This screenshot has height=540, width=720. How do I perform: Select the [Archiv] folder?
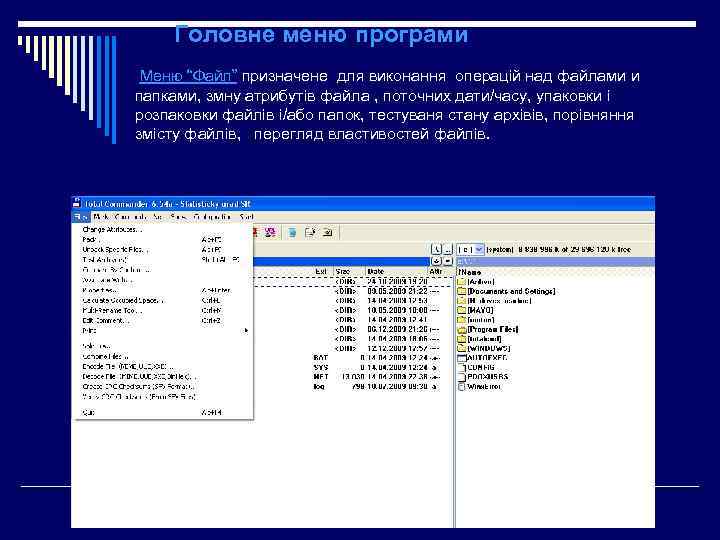[476, 281]
